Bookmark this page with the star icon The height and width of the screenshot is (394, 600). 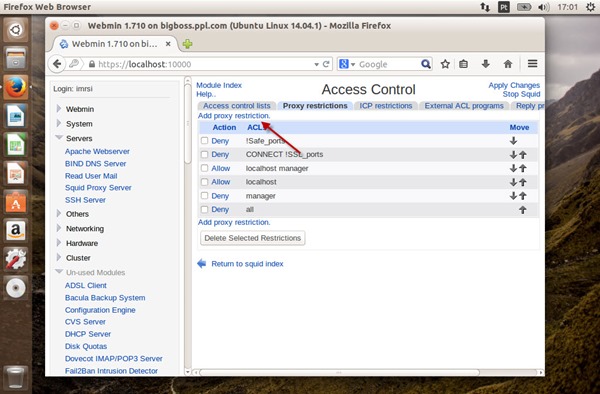pos(445,64)
